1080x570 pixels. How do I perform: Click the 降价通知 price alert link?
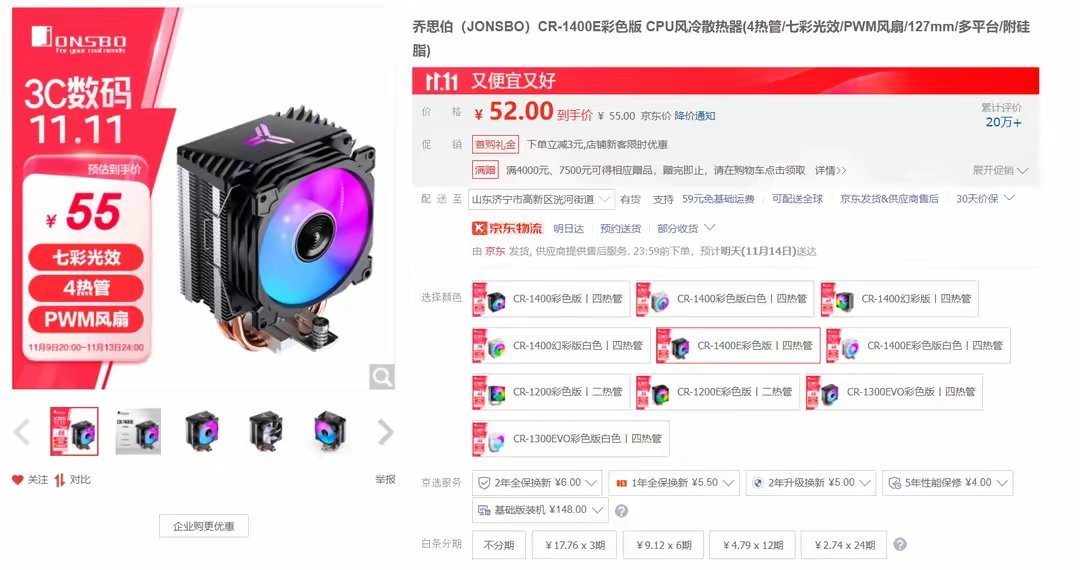click(694, 116)
